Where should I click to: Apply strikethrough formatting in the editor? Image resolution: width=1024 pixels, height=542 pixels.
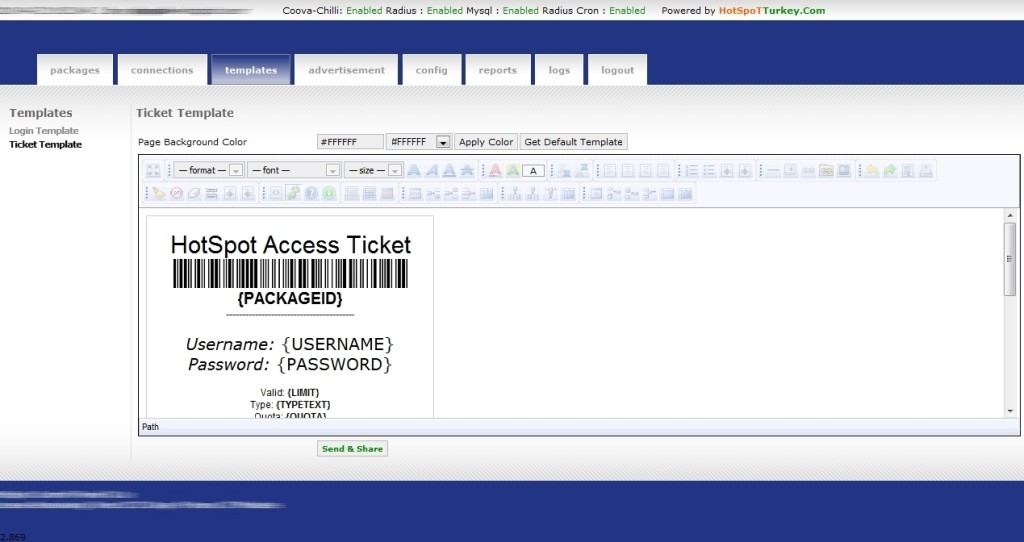point(467,170)
